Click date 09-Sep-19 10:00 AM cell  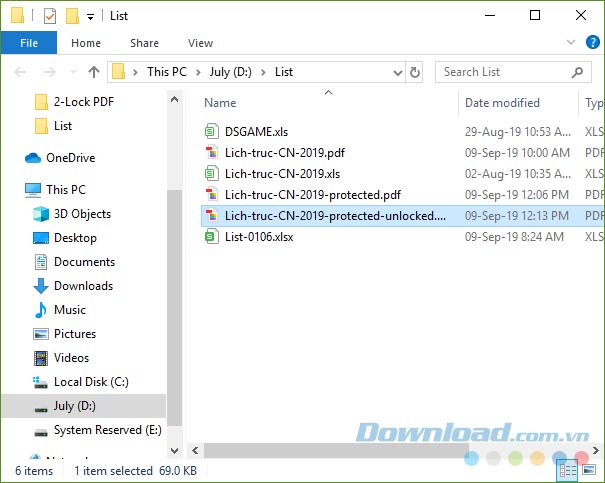pyautogui.click(x=517, y=153)
